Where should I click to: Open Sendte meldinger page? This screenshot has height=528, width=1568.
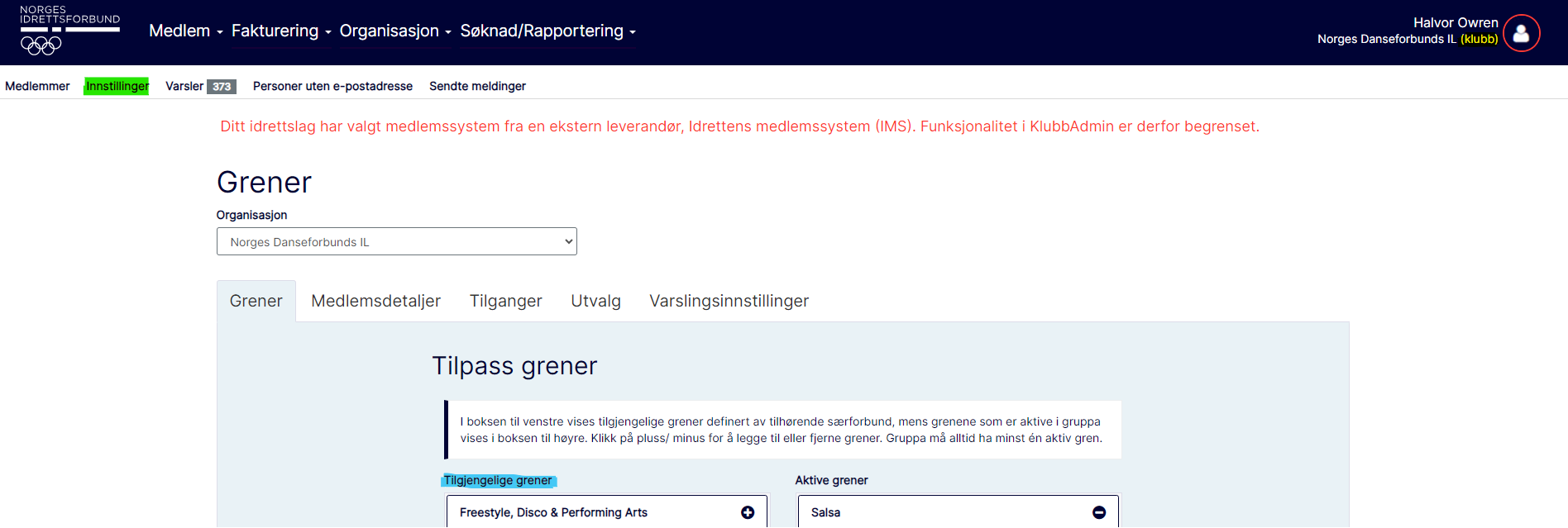point(477,86)
